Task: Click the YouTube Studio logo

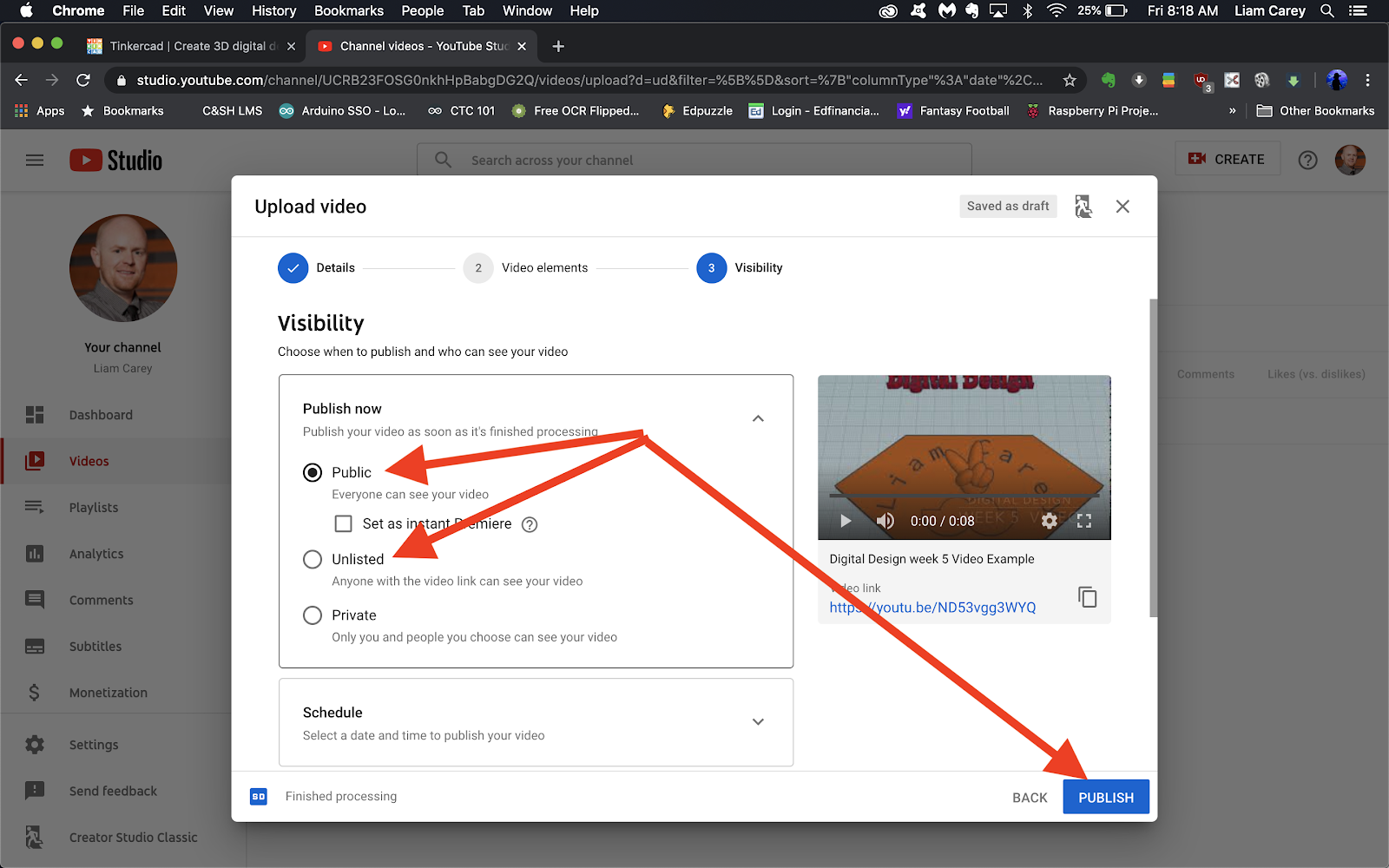Action: tap(115, 161)
